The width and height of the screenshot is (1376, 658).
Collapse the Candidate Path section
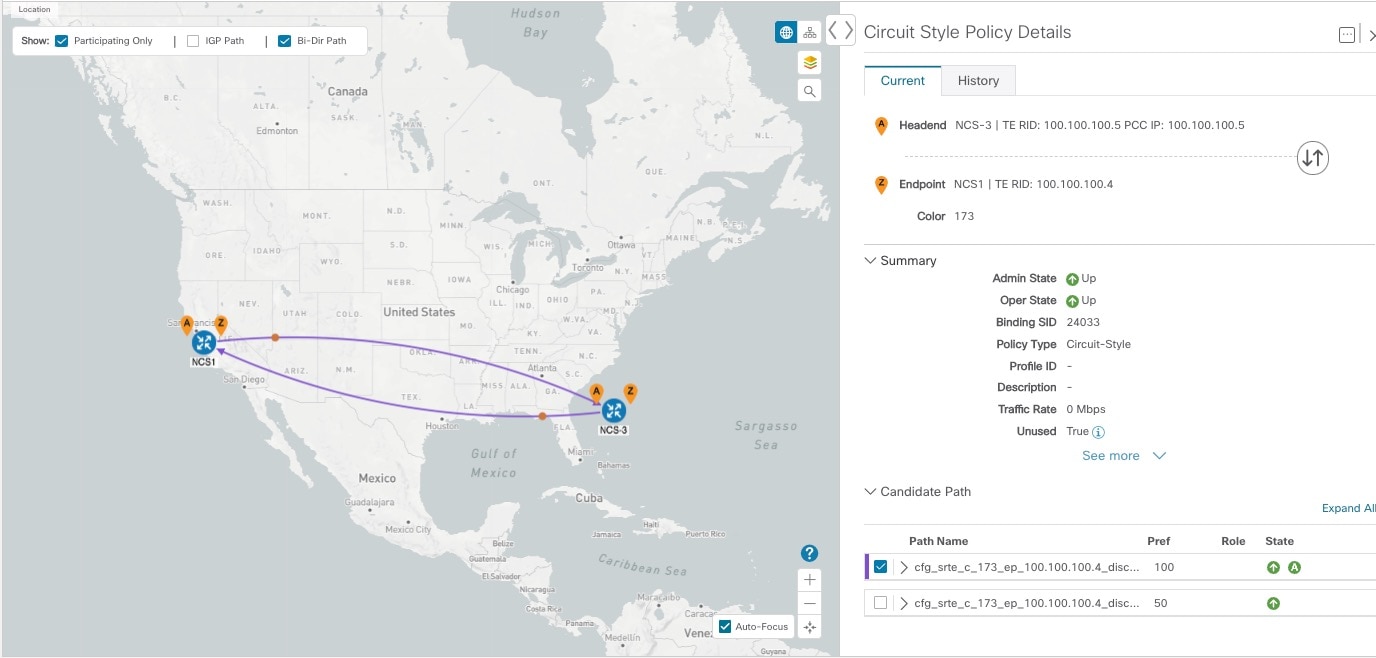pos(870,492)
